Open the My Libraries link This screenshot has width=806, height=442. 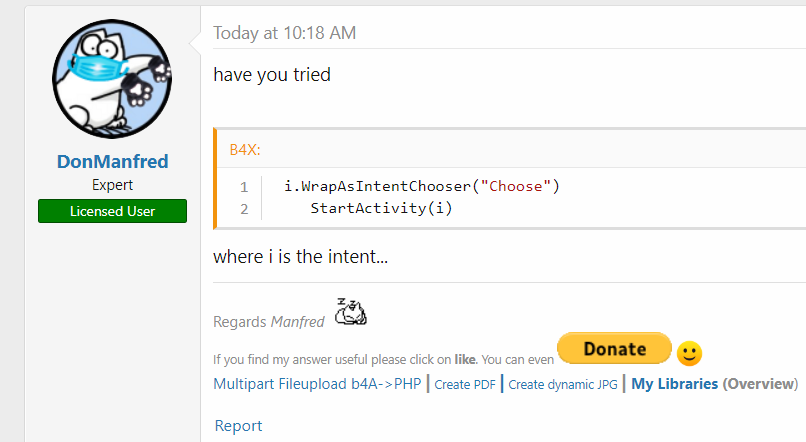(x=674, y=384)
